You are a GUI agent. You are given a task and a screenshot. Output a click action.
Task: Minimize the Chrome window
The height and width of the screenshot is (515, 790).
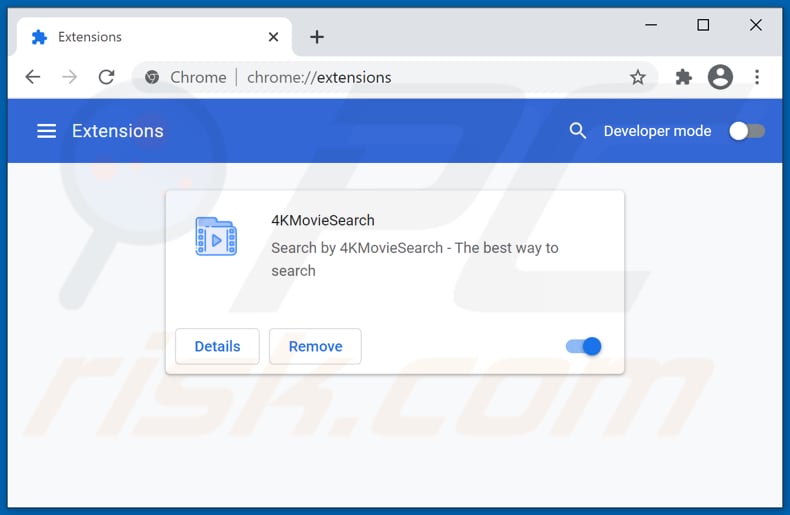[x=651, y=25]
